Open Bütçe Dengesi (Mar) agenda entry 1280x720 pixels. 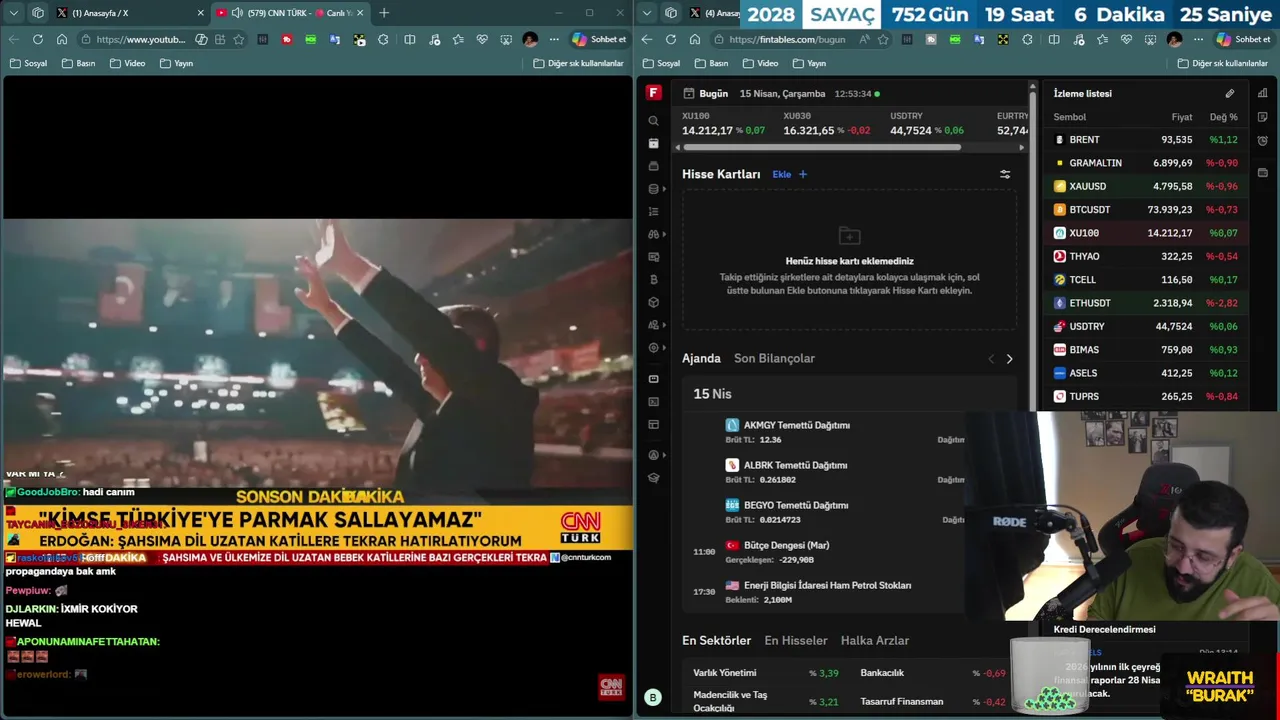click(x=786, y=545)
